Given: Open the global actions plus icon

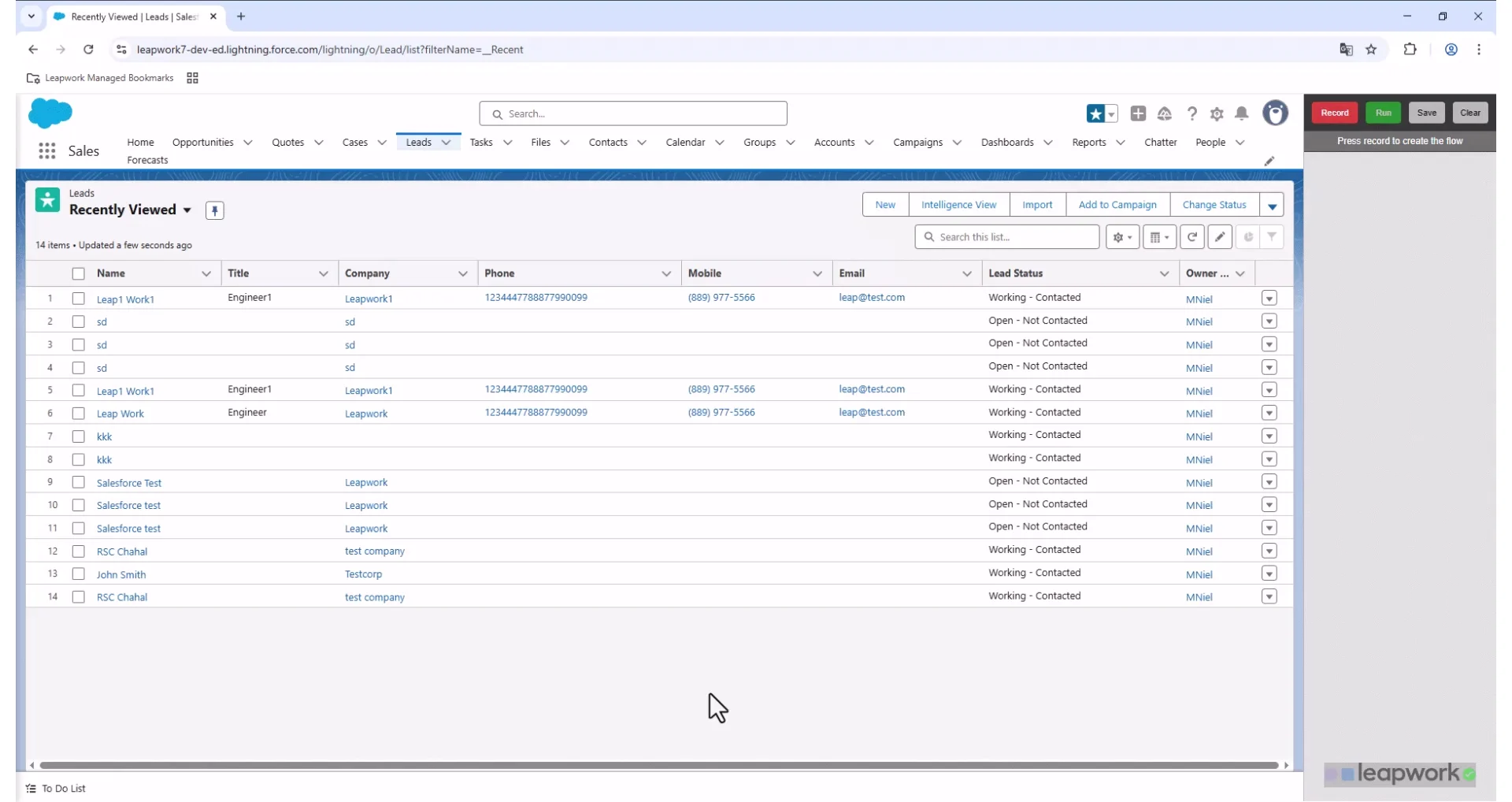Looking at the screenshot, I should point(1138,113).
